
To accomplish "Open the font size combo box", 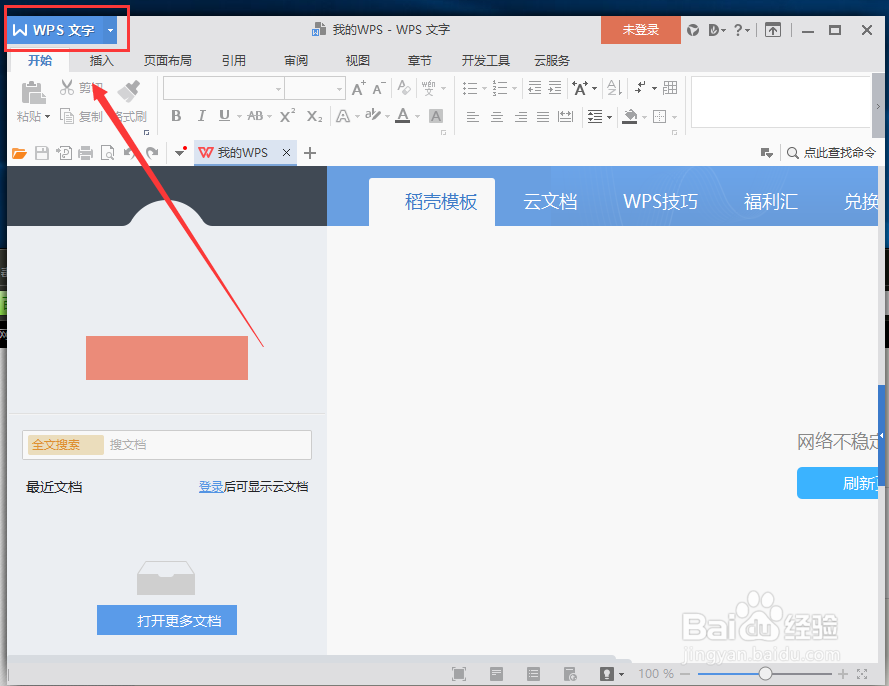I will pos(315,89).
